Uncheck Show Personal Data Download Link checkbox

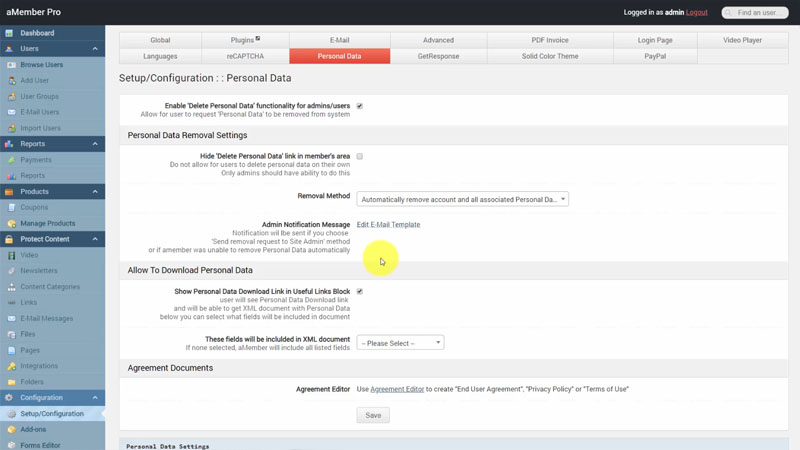click(360, 292)
